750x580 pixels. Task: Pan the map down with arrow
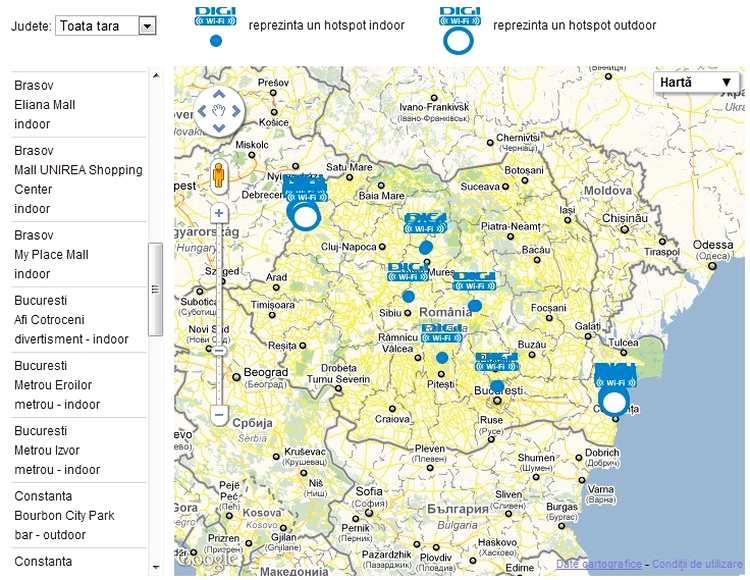[219, 128]
